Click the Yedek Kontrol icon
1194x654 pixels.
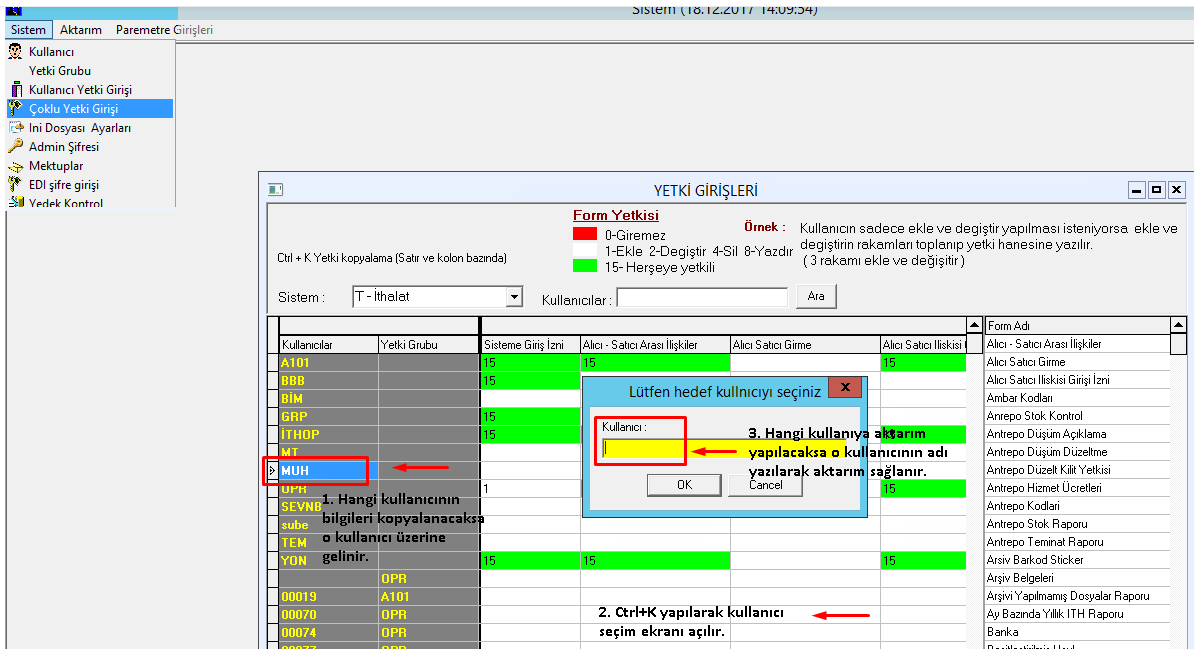click(x=15, y=202)
